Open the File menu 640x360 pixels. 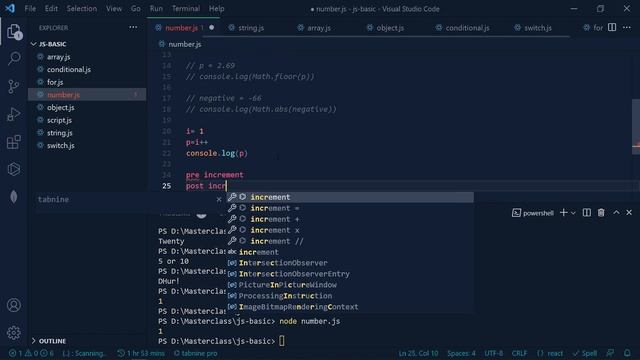(30, 9)
